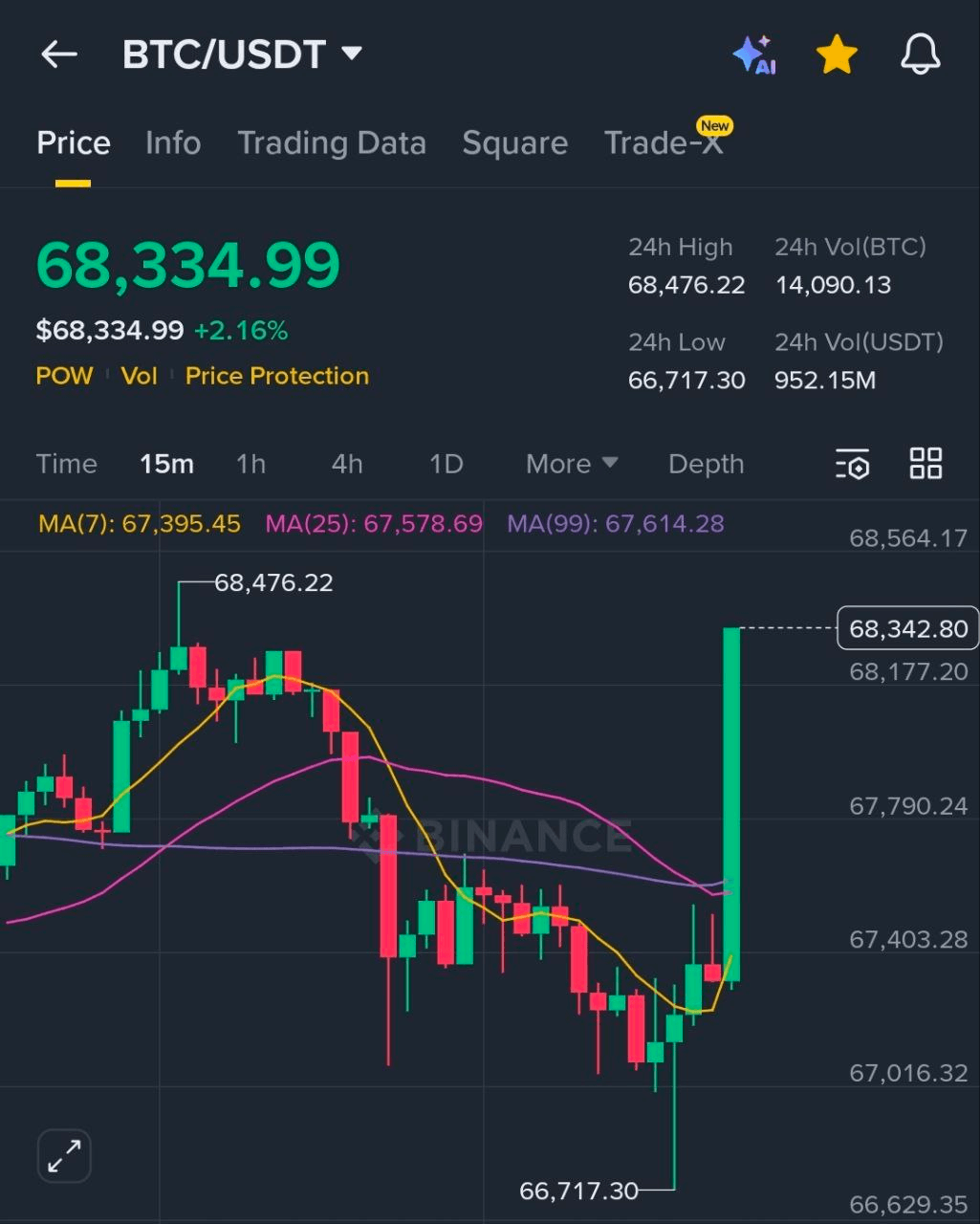Open the Square tab
980x1224 pixels.
[x=514, y=143]
